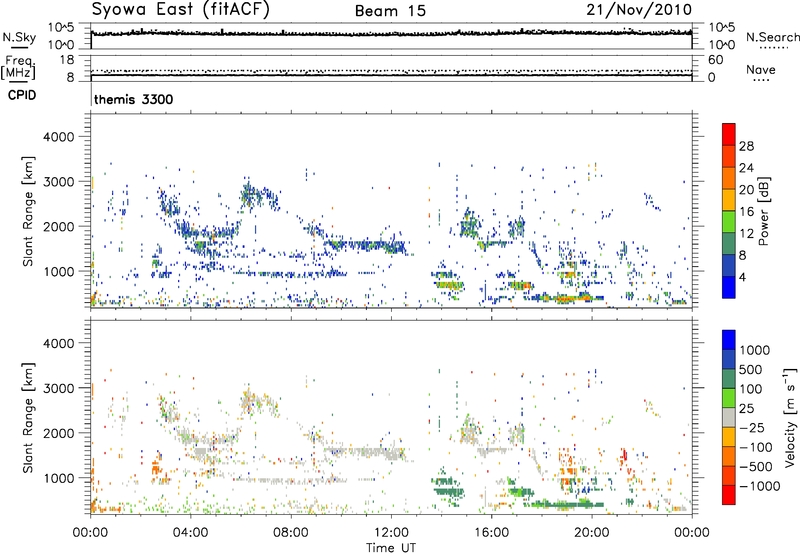This screenshot has height=554, width=800.
Task: Click the '-25' value on the velocity scale
Action: point(752,428)
